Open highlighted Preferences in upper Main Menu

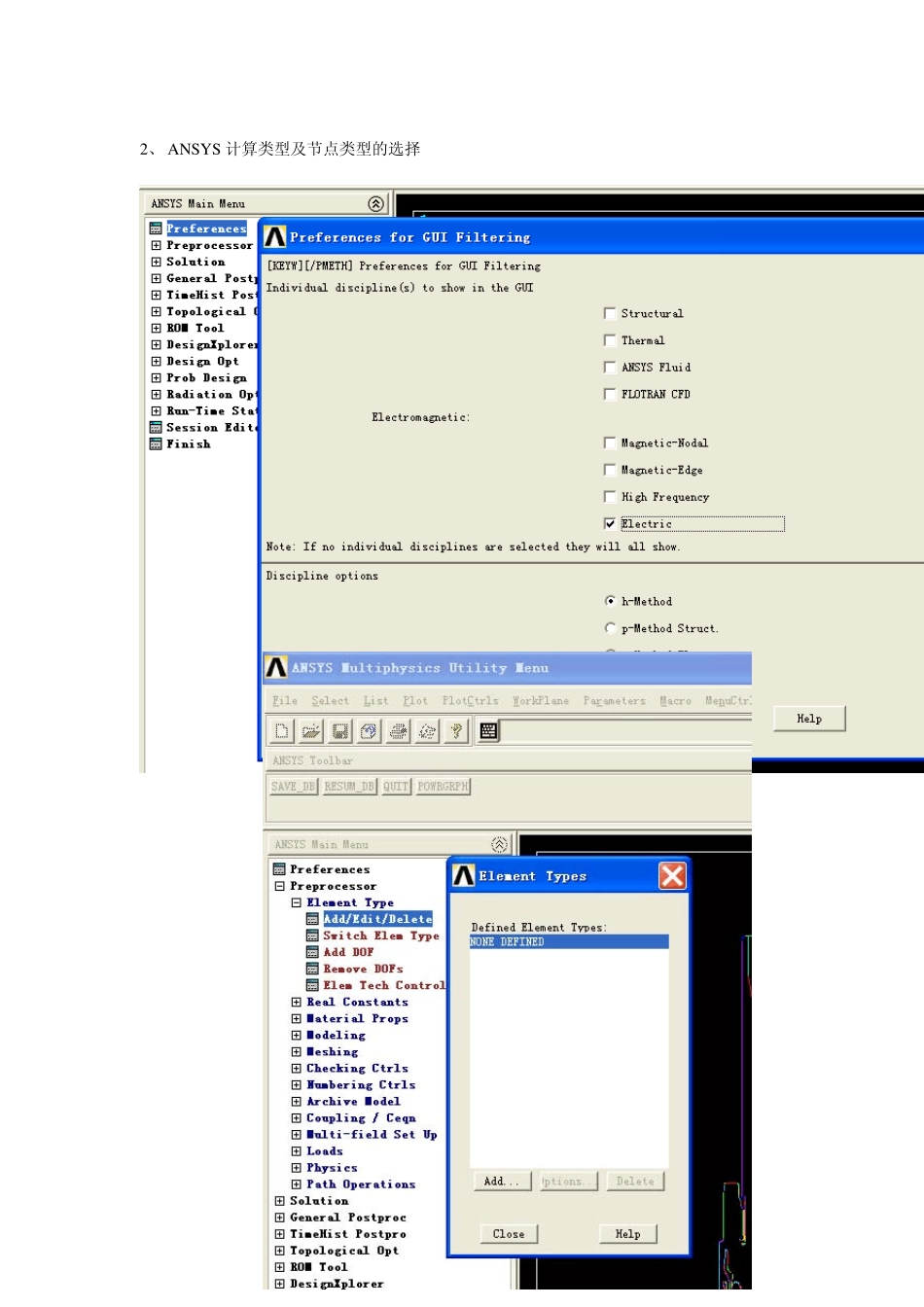(198, 229)
